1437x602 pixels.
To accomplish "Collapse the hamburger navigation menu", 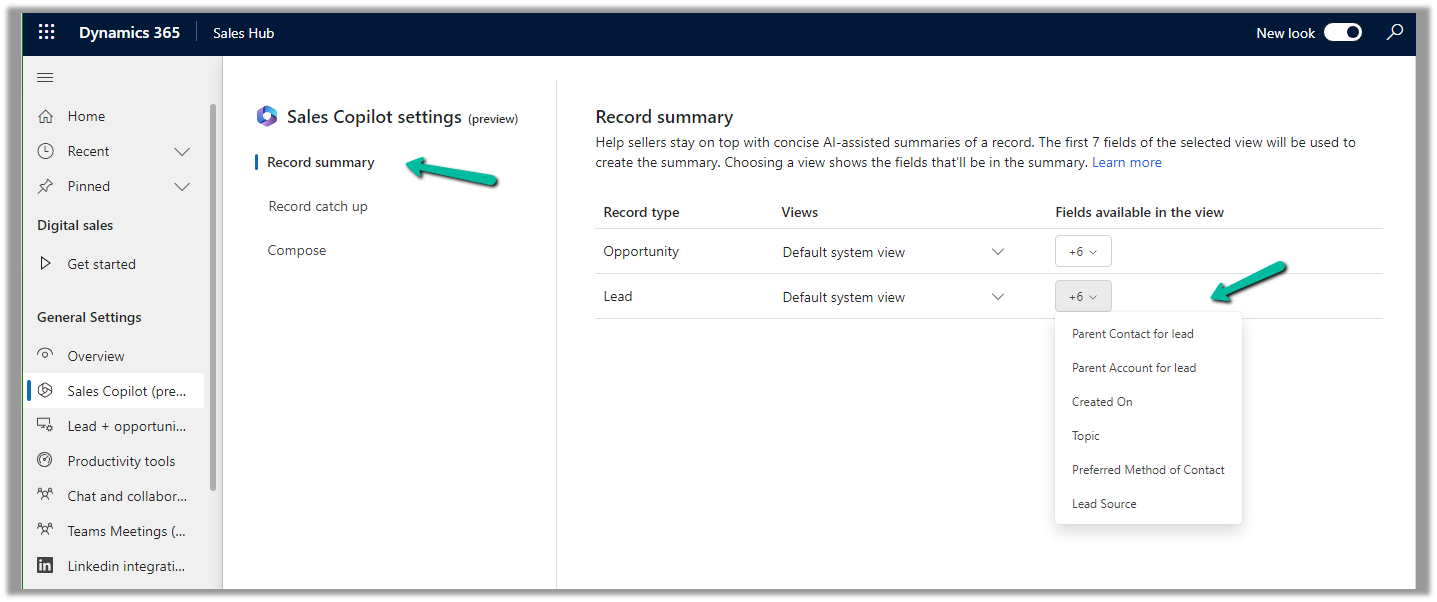I will click(x=45, y=78).
